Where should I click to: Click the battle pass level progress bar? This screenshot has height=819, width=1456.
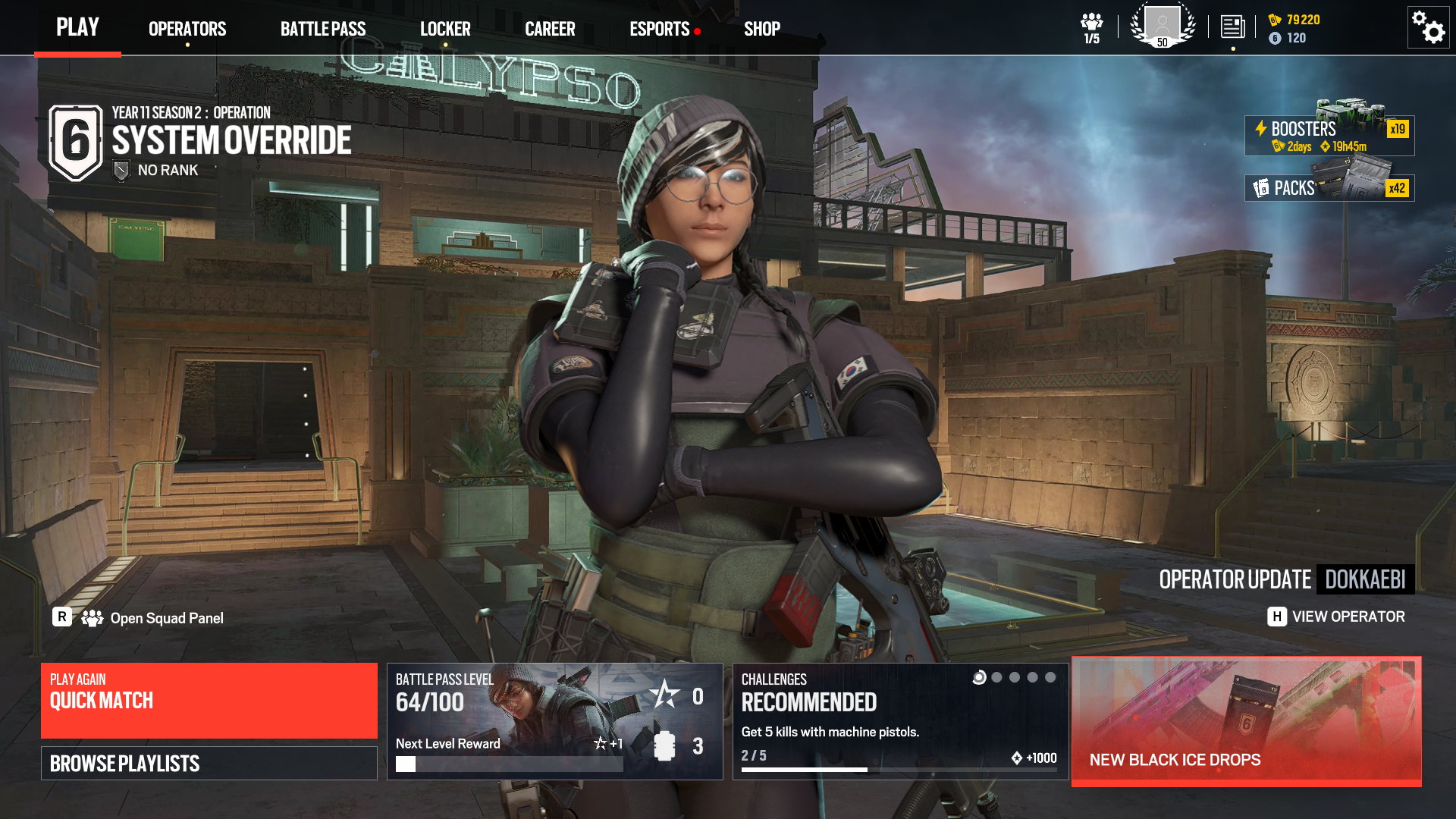pyautogui.click(x=510, y=764)
